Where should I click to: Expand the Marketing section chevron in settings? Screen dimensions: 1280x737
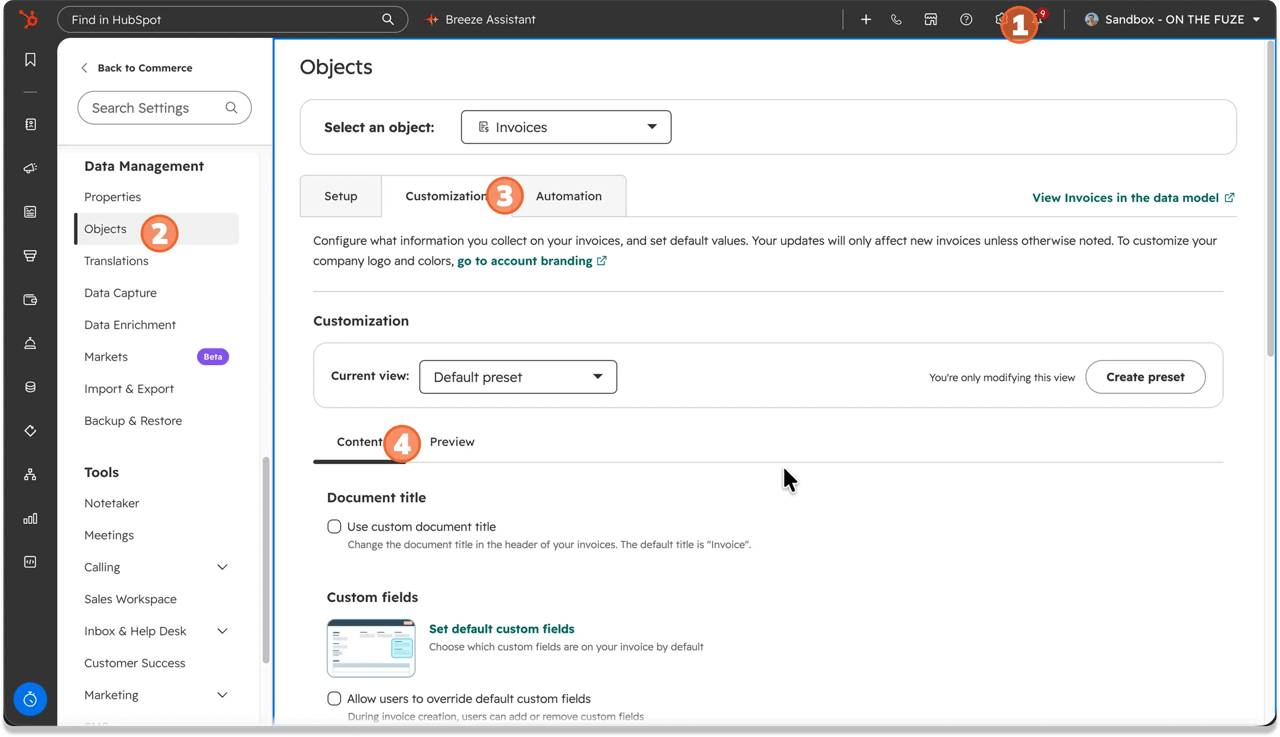point(222,695)
